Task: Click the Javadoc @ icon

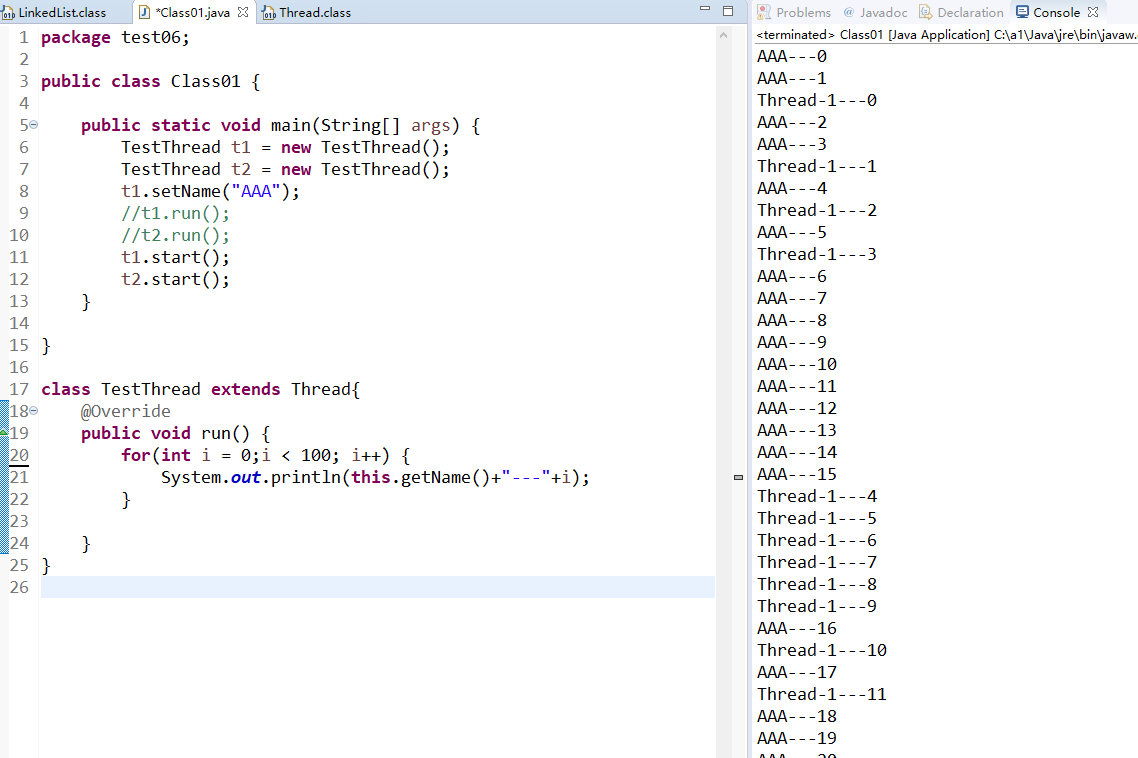Action: [848, 12]
